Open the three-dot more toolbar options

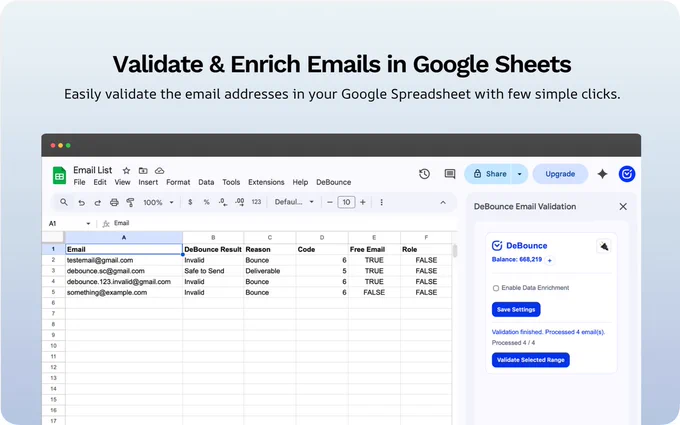click(x=381, y=202)
